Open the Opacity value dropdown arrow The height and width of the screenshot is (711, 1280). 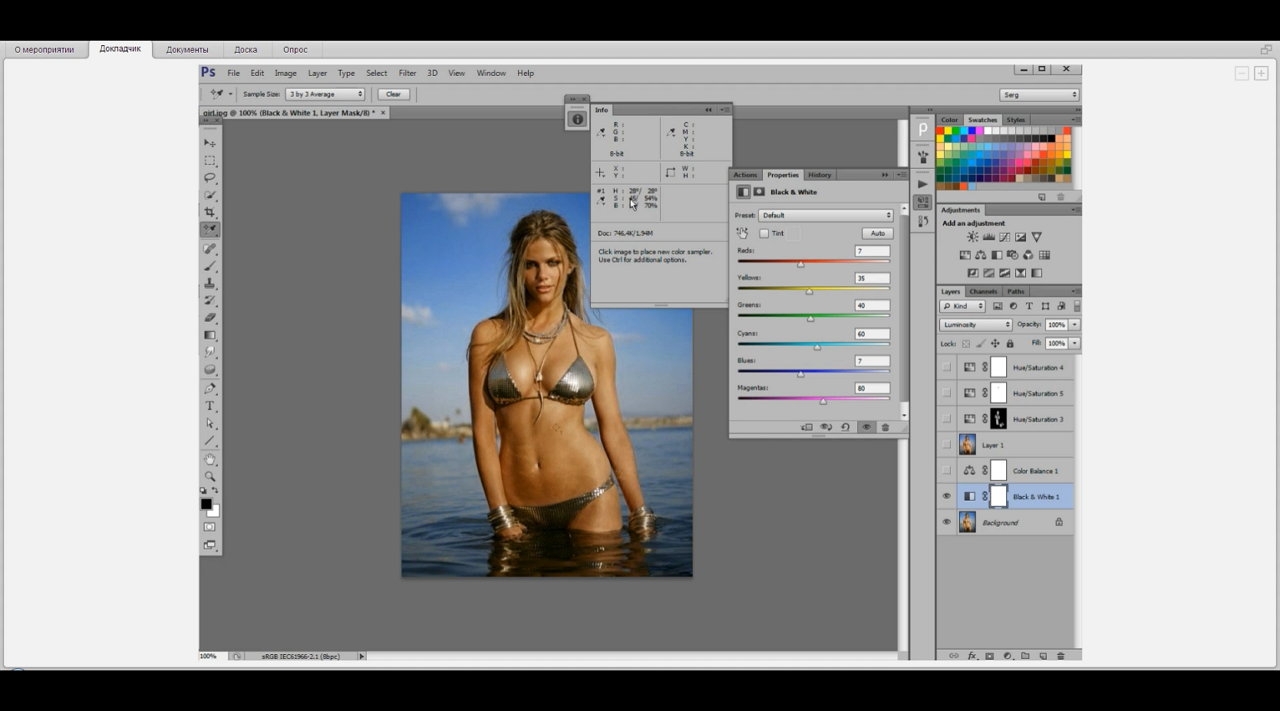[1075, 324]
